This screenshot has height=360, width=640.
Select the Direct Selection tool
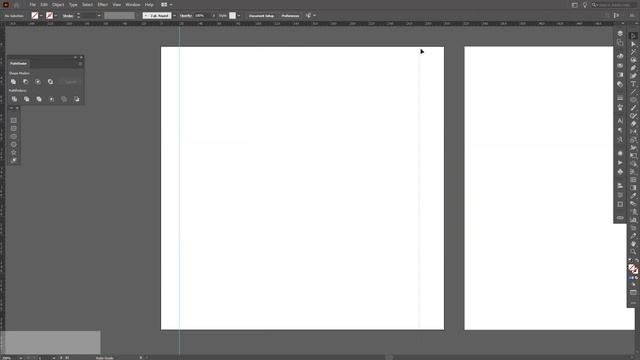tap(633, 44)
